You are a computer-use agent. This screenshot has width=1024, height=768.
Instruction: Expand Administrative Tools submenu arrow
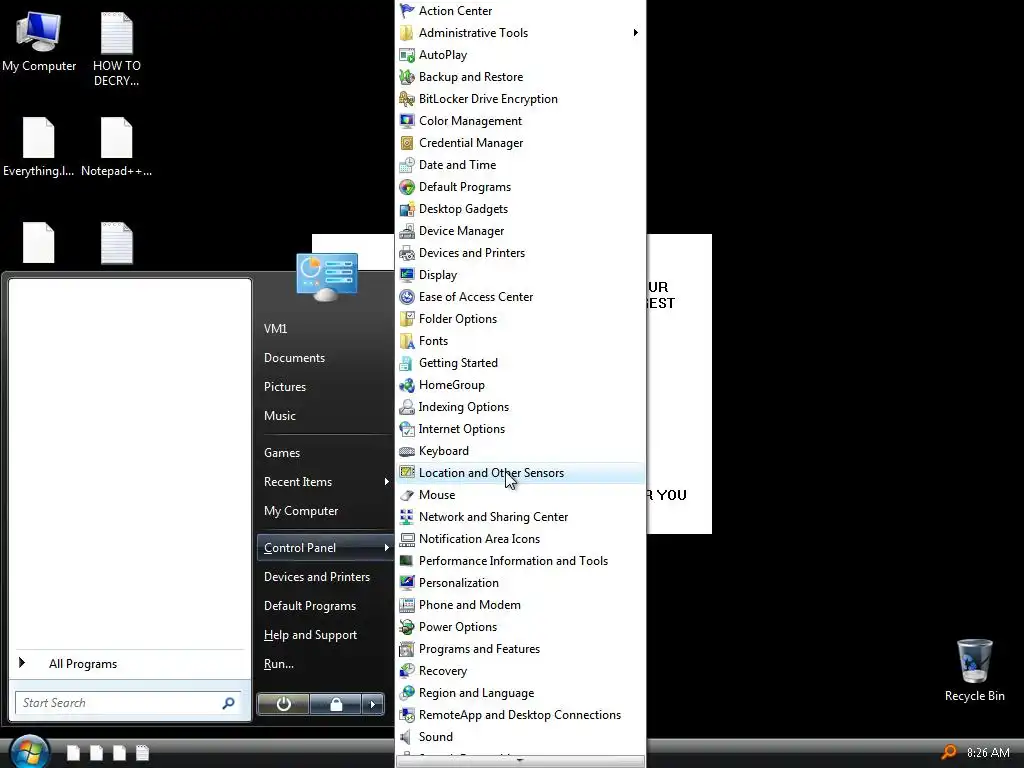(x=635, y=33)
